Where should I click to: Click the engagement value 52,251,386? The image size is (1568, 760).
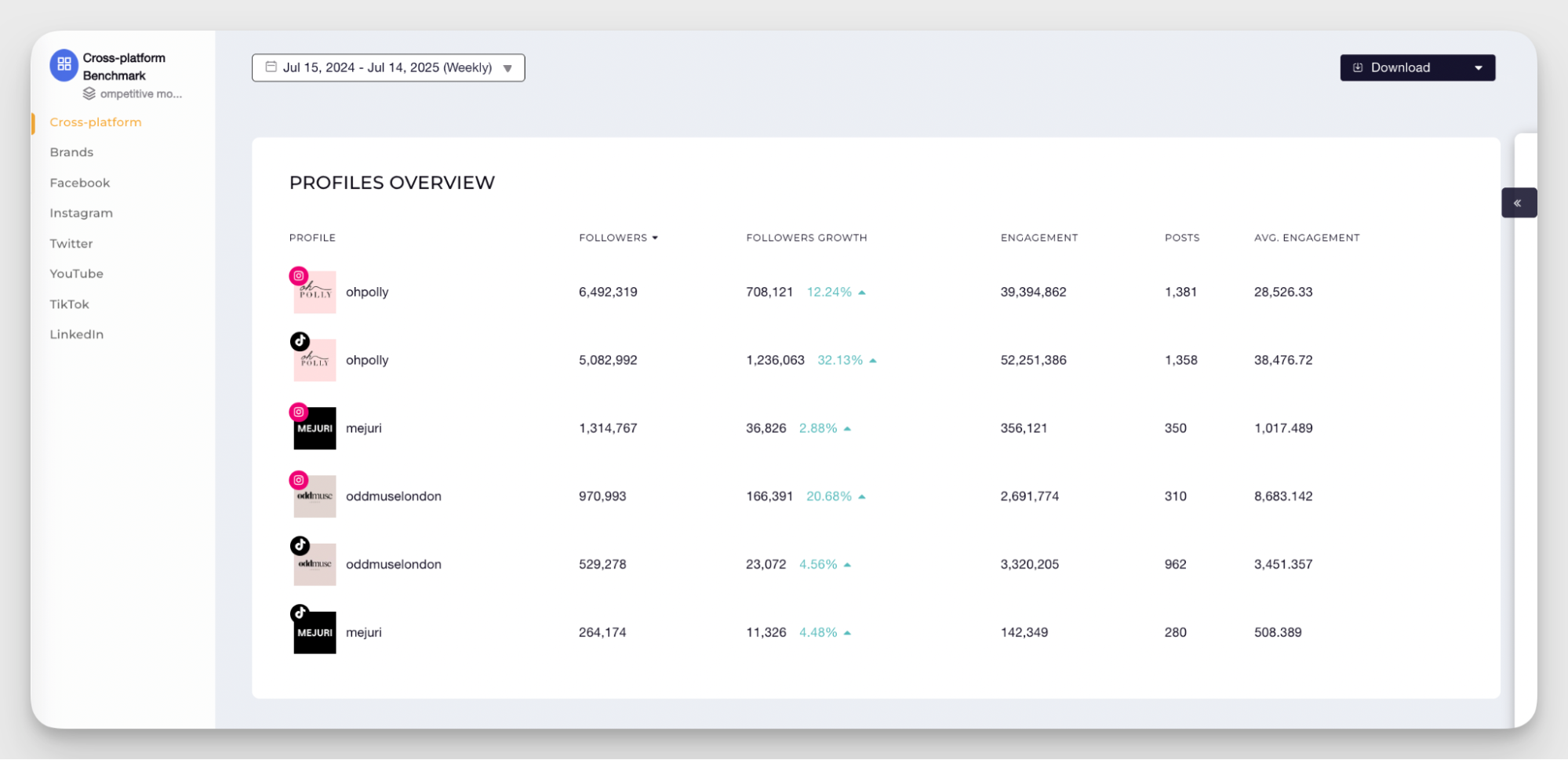click(x=1033, y=361)
